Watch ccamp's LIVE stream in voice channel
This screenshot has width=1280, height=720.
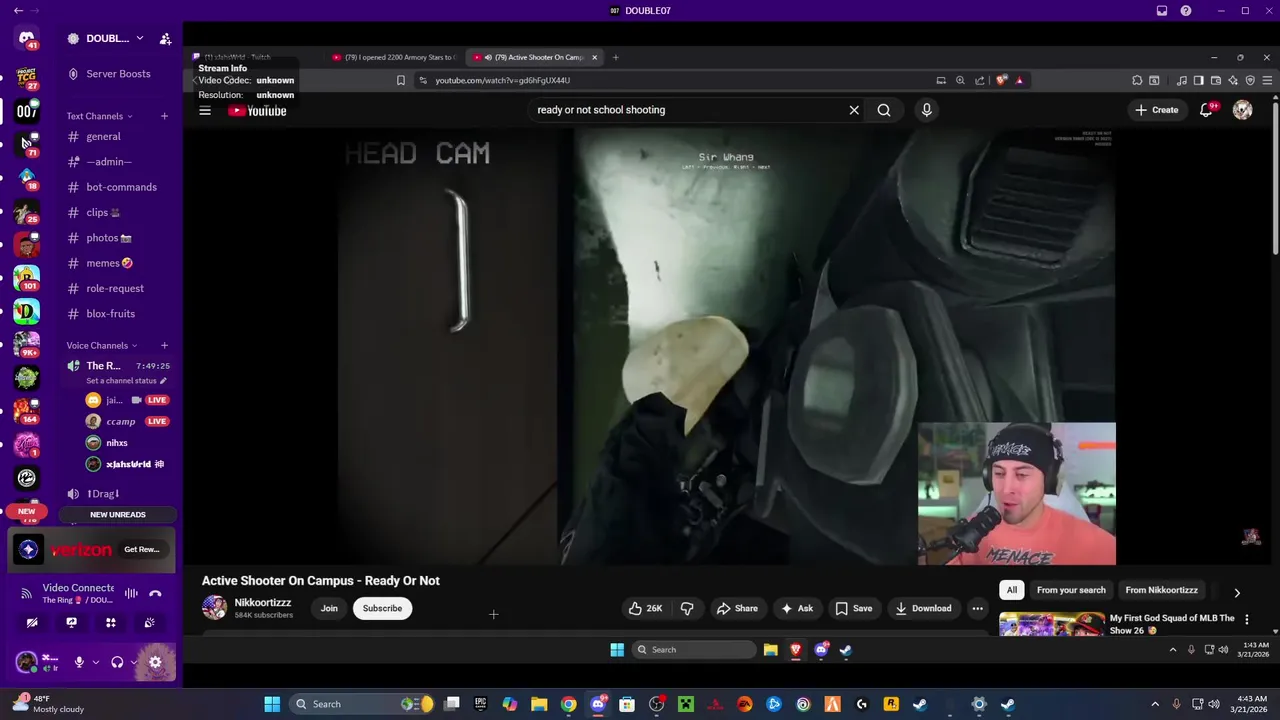coord(157,421)
